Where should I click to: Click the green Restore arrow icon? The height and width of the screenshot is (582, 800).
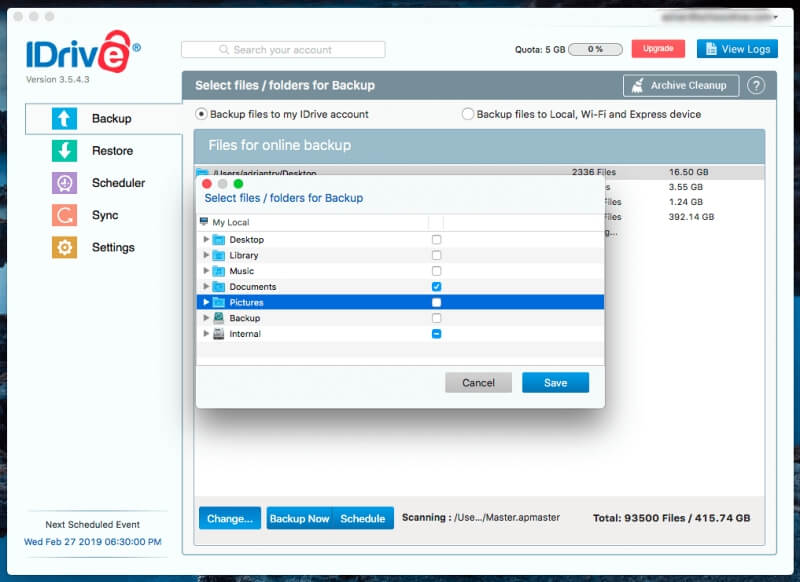point(64,150)
